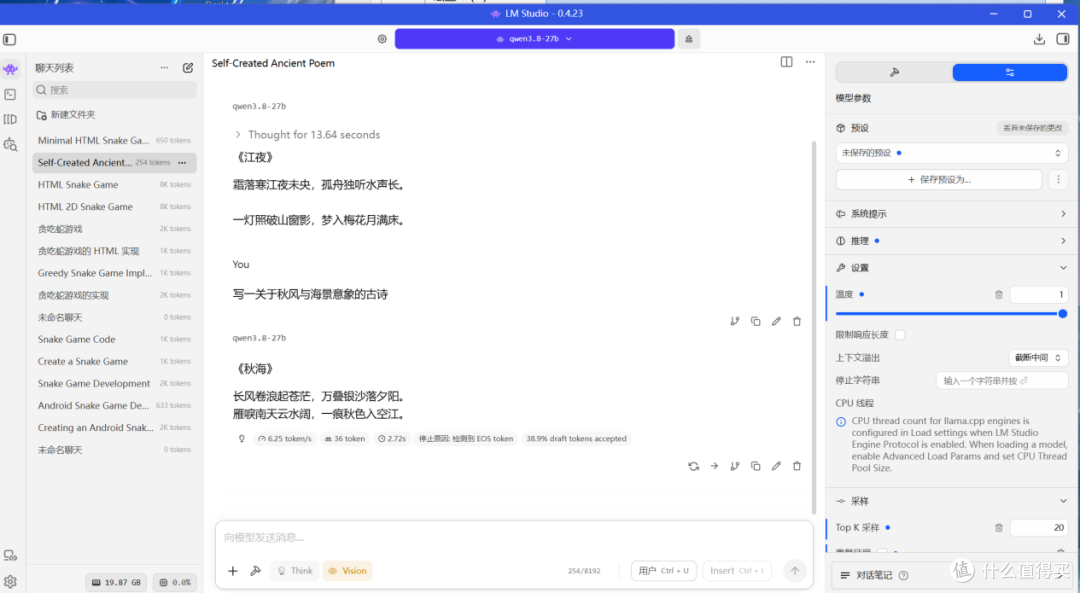Click the Top K value field showing 20

[x=1039, y=528]
